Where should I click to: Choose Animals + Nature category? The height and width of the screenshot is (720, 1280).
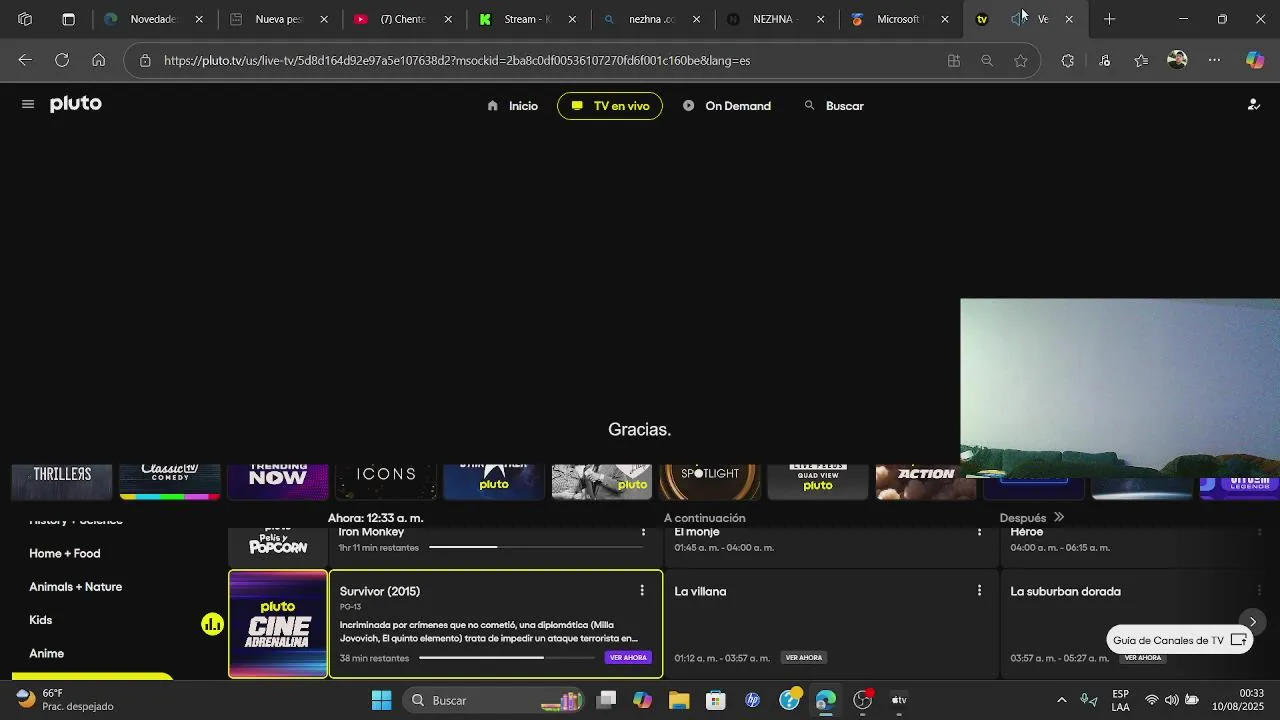(x=76, y=587)
